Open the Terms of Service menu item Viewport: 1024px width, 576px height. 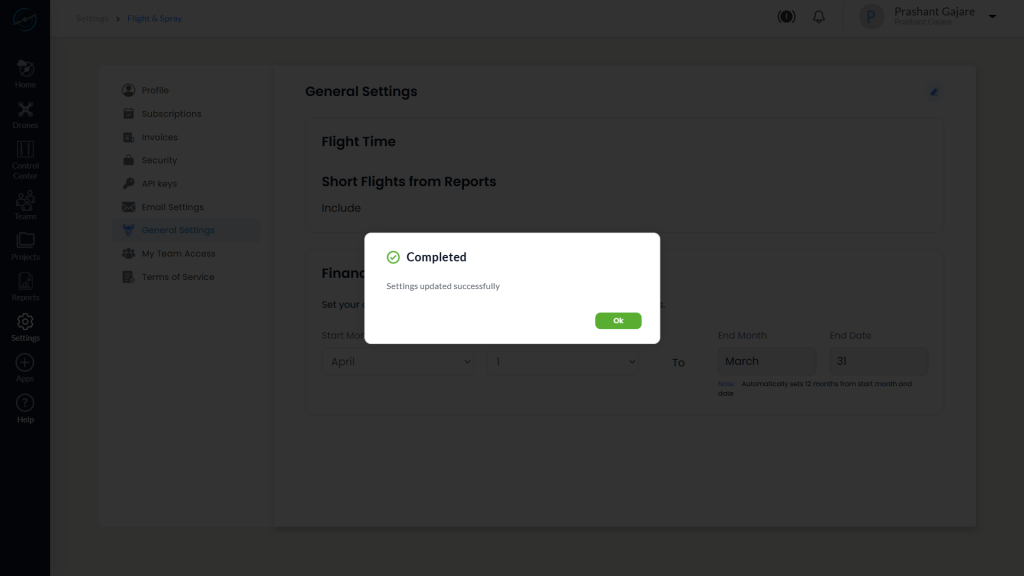(x=178, y=277)
